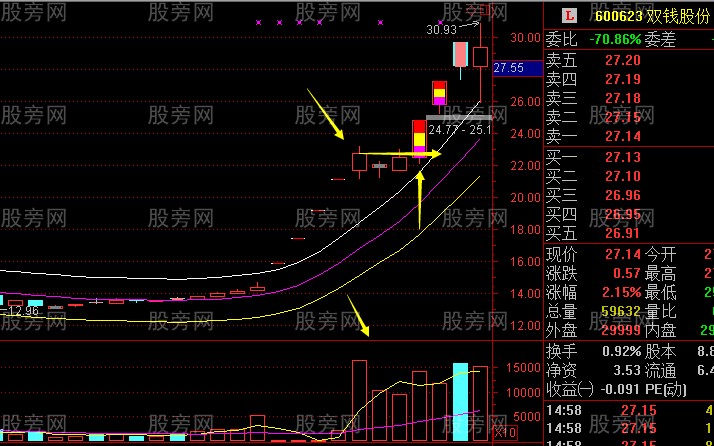The height and width of the screenshot is (446, 714).
Task: Click the 总量 59632 volume value
Action: click(x=621, y=312)
